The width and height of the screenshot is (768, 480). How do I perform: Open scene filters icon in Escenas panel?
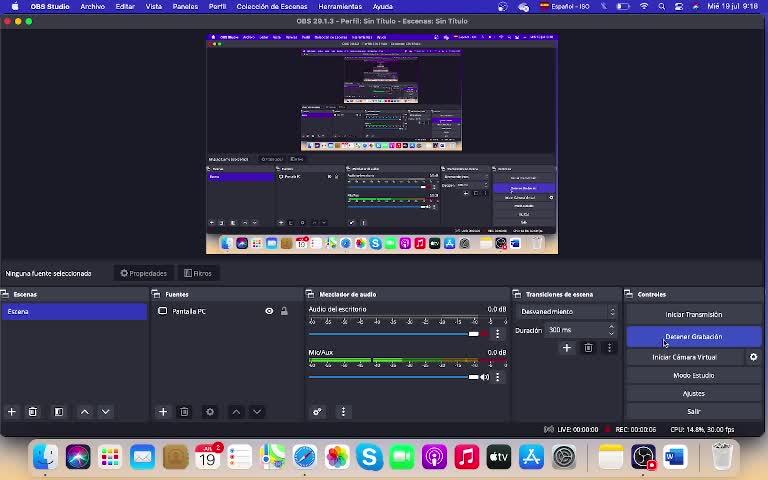coord(59,412)
